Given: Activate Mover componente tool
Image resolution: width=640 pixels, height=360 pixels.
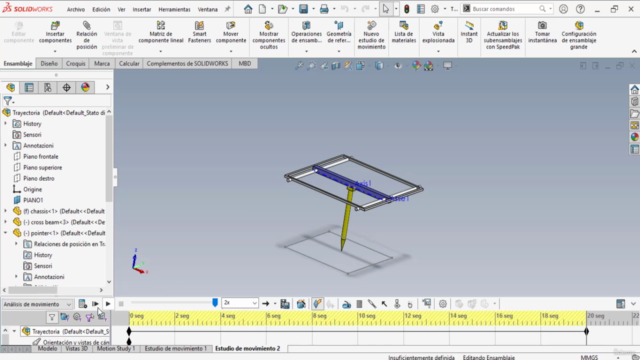Looking at the screenshot, I should 231,32.
